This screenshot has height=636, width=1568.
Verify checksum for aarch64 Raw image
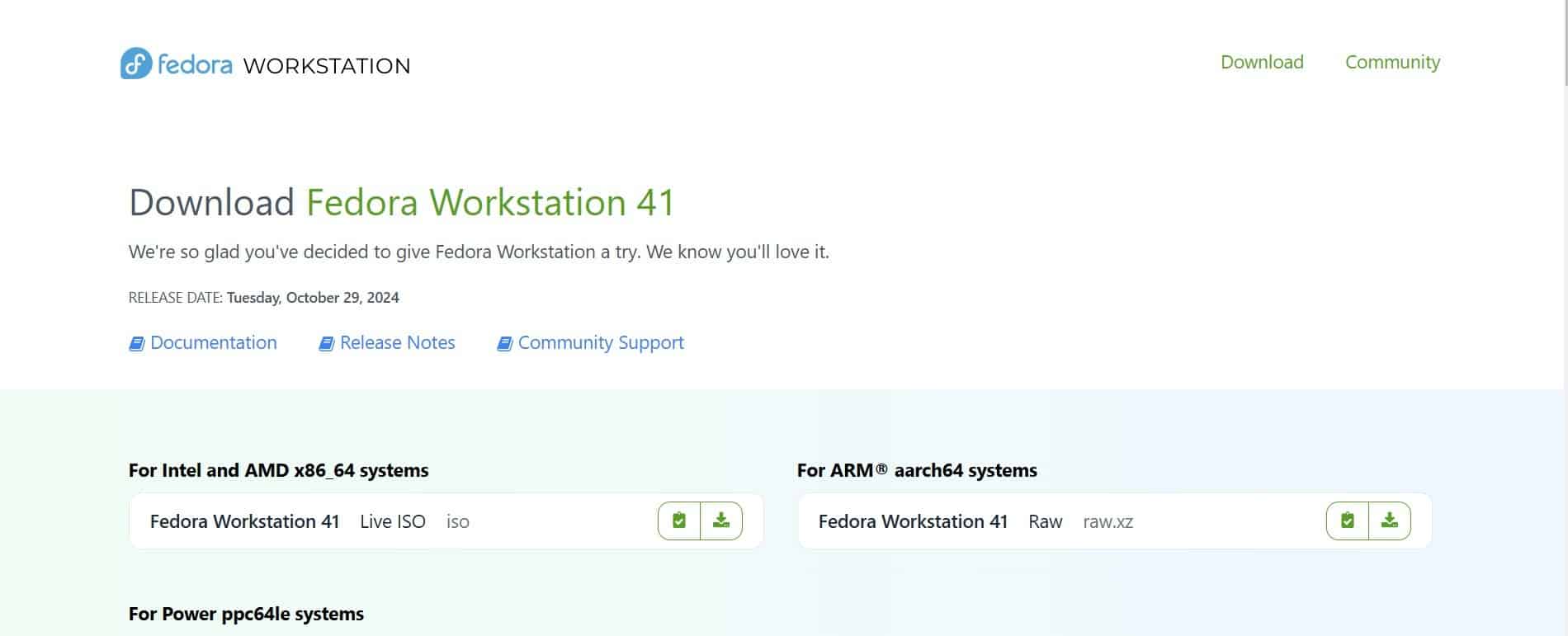[1348, 521]
